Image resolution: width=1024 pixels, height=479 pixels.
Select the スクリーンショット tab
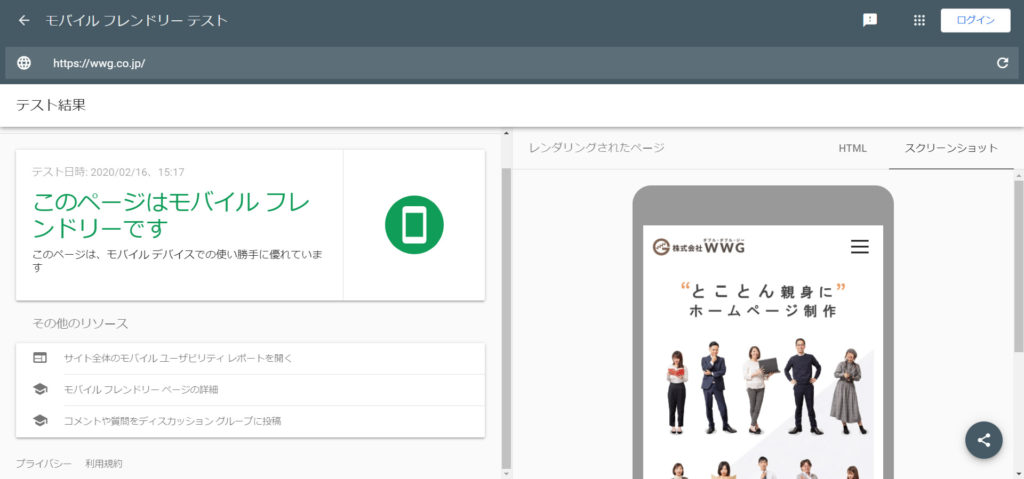(x=951, y=148)
